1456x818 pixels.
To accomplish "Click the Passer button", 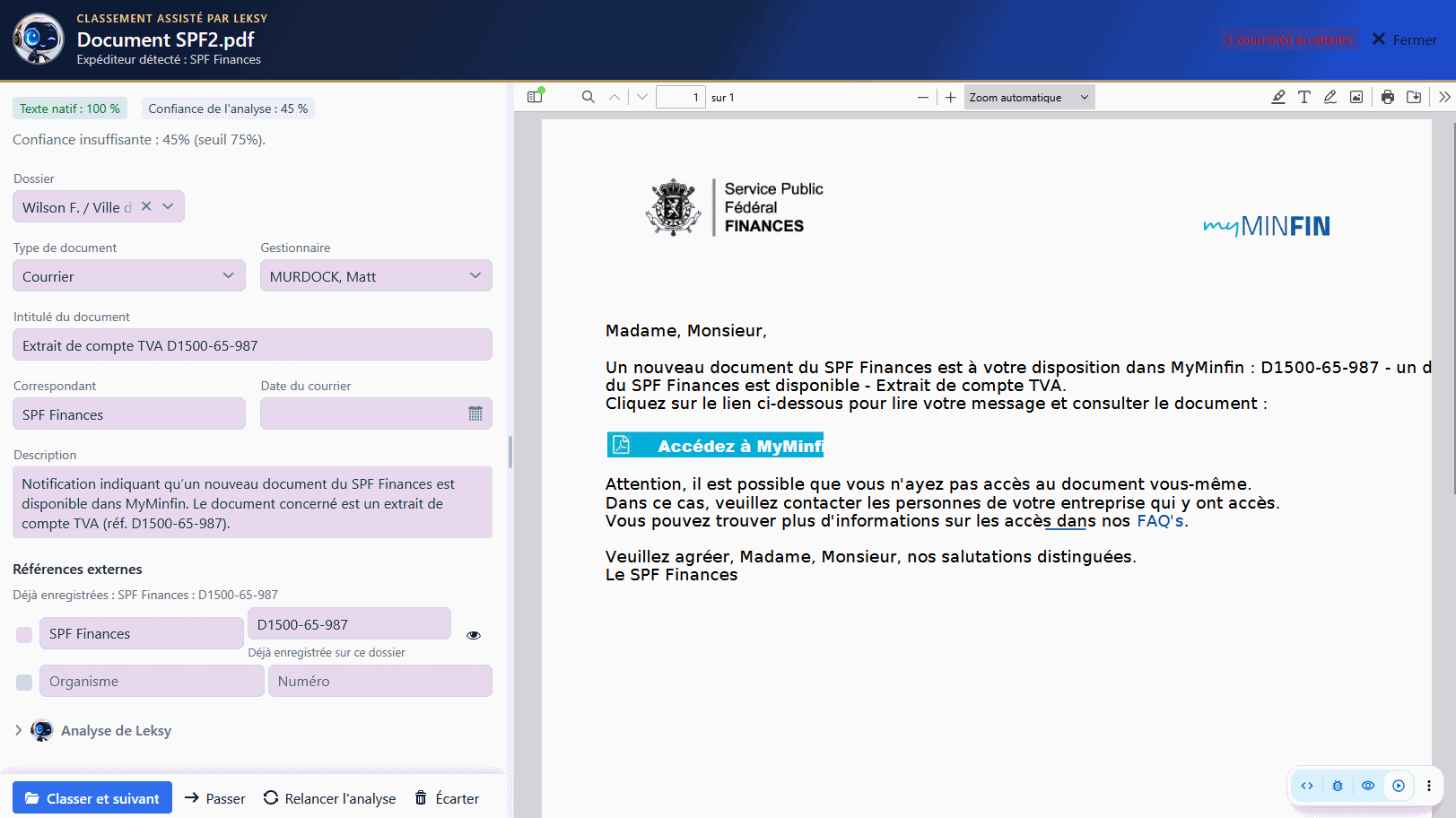I will [x=215, y=798].
